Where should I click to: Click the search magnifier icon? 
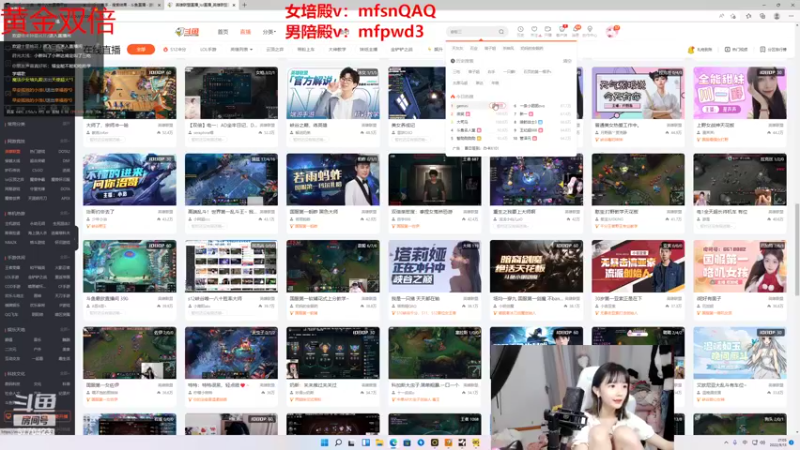[x=502, y=32]
